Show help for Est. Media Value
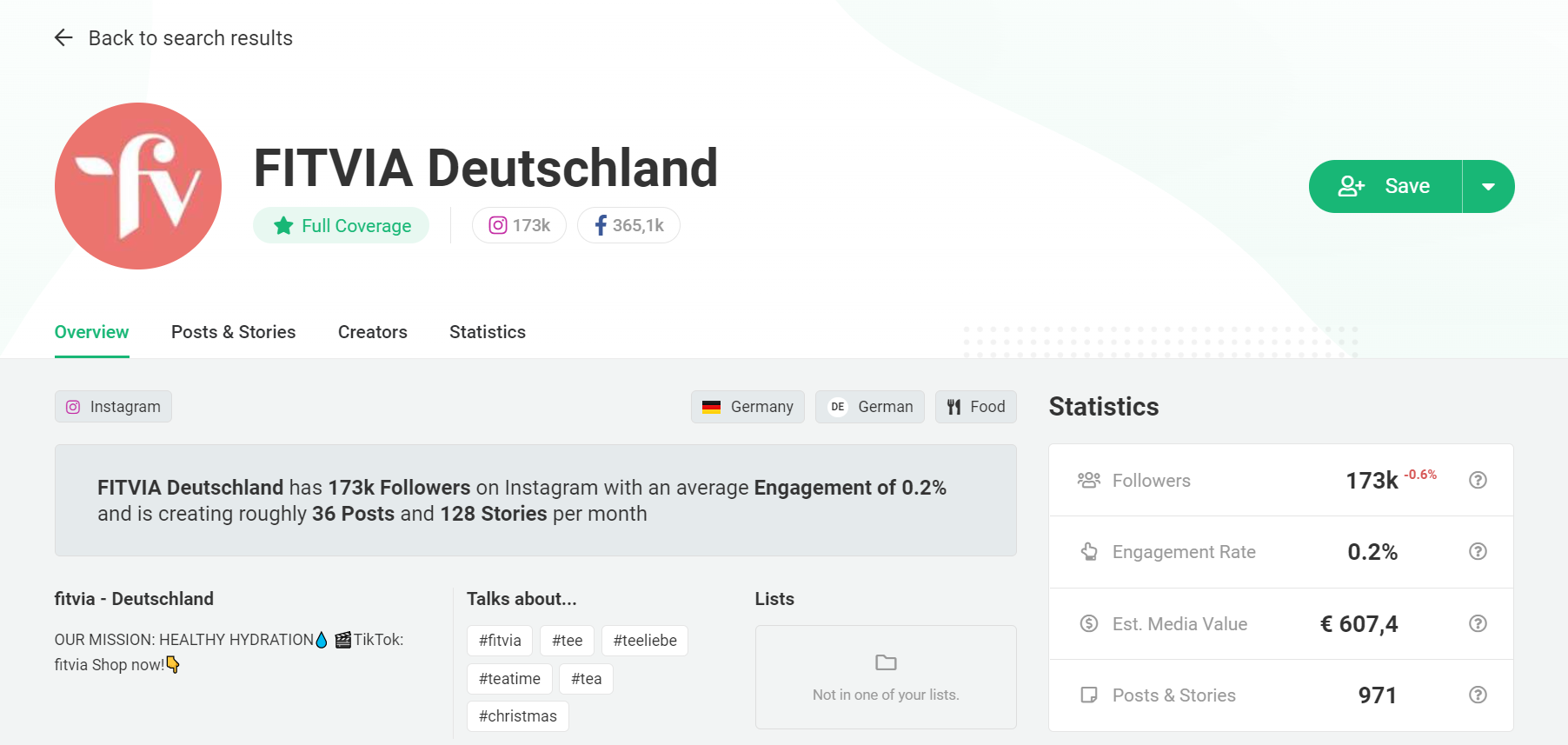 (x=1478, y=623)
